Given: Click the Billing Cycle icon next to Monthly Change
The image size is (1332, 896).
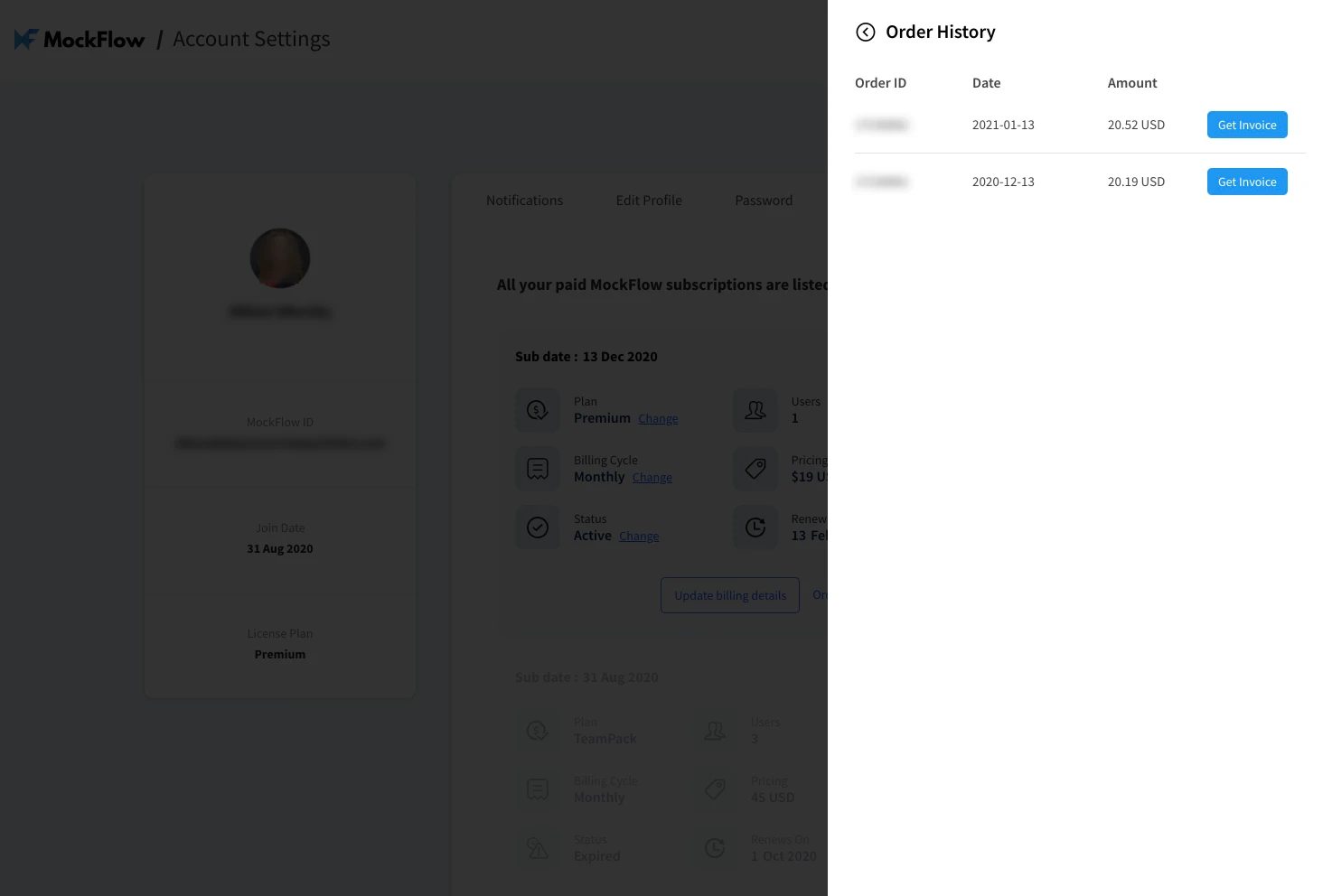Looking at the screenshot, I should [x=538, y=469].
